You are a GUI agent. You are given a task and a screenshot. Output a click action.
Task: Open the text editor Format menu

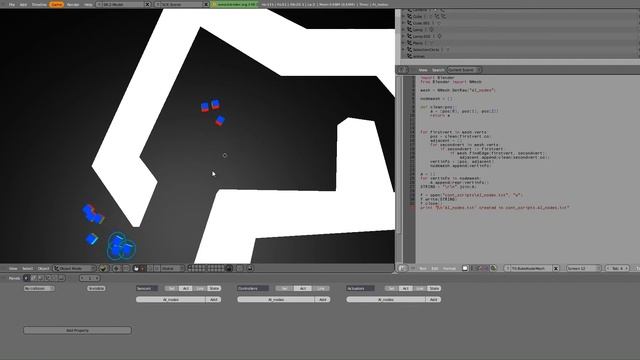pos(449,269)
